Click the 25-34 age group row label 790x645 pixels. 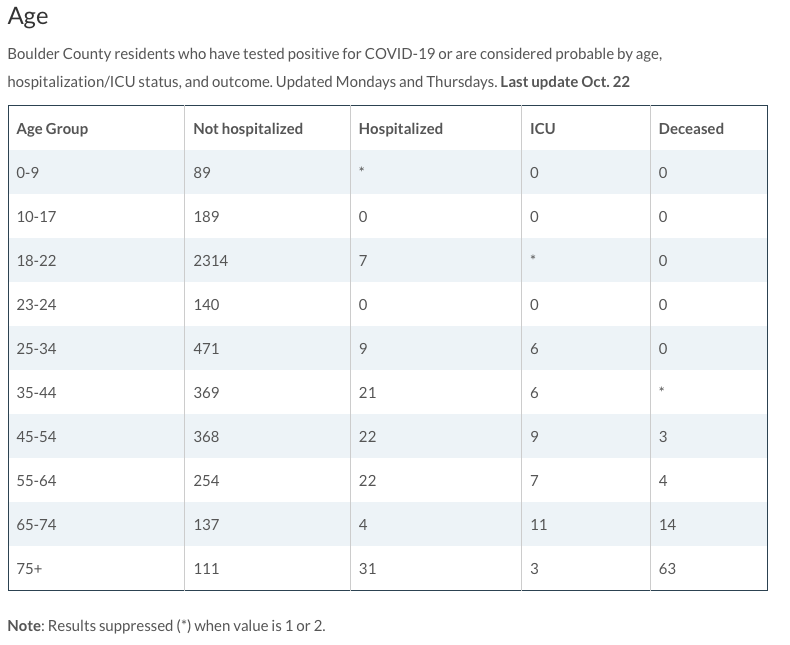36,349
